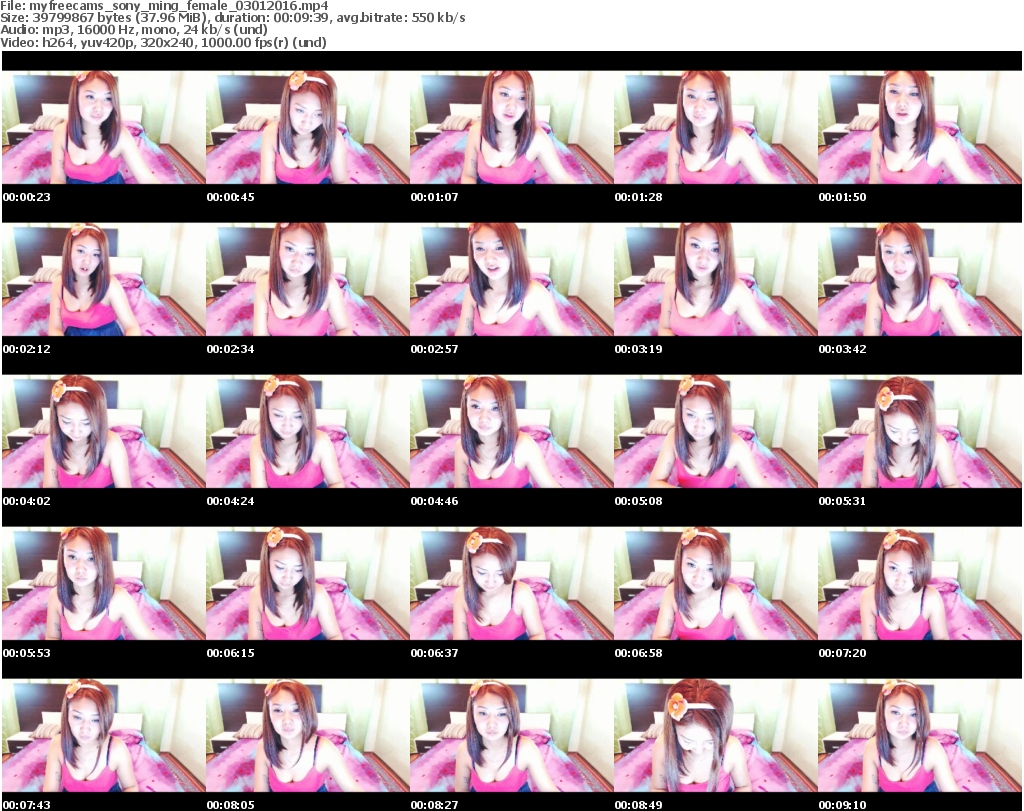
Task: Click the thumbnail frame stamped 00:05:31
Action: coord(920,432)
